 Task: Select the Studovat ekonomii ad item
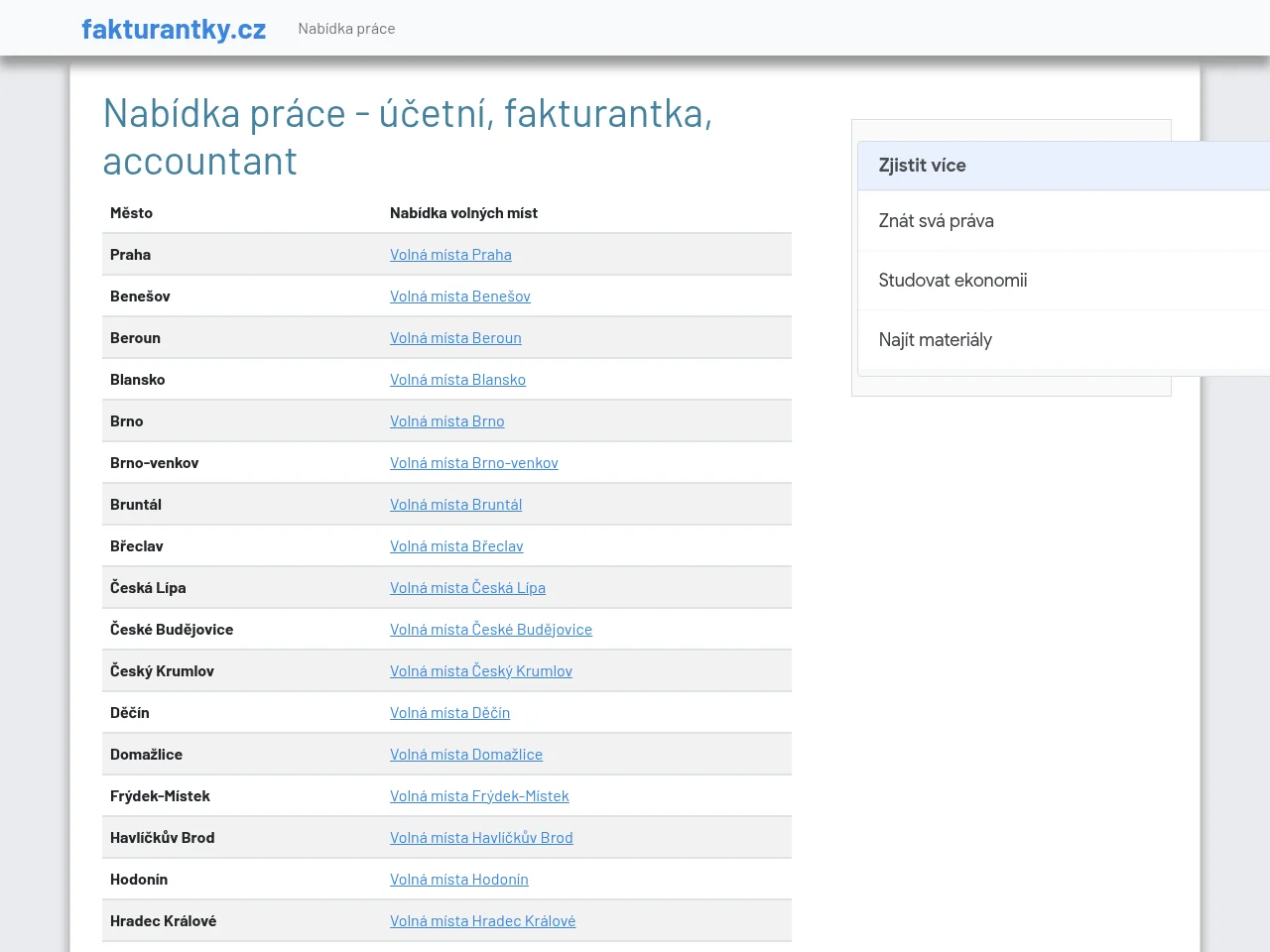point(1064,281)
